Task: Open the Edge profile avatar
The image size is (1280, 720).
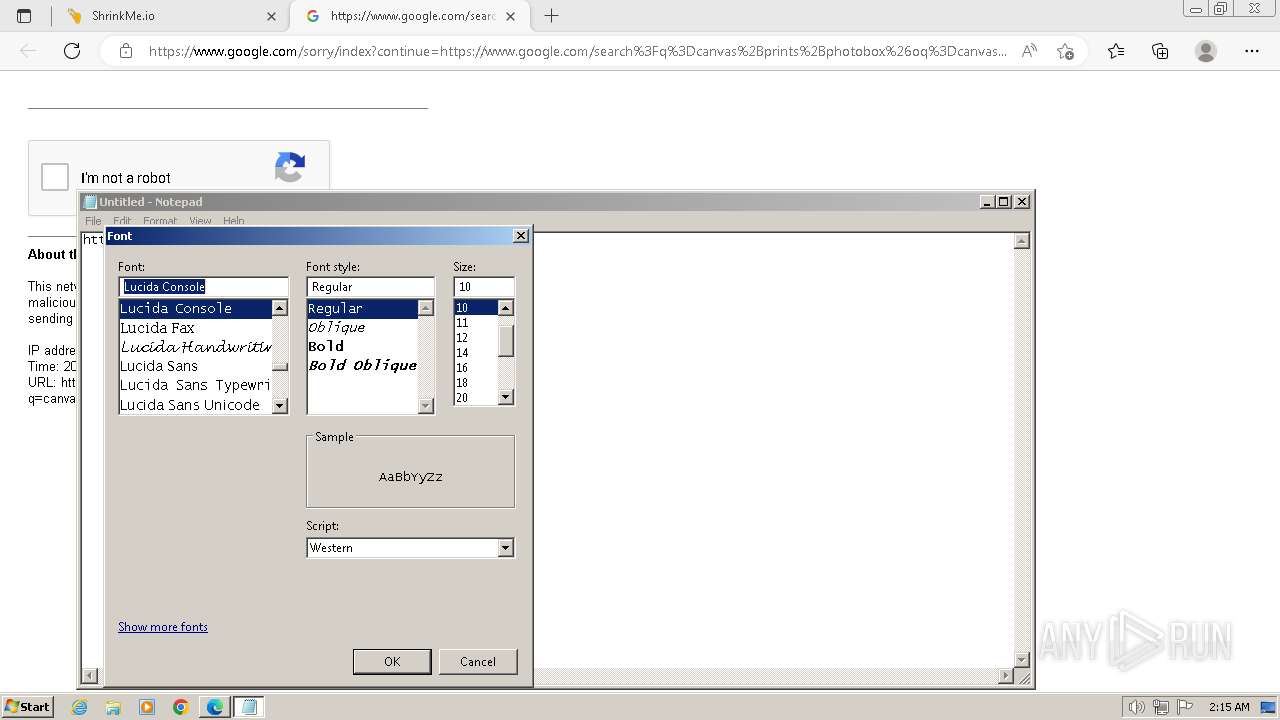Action: coord(1206,51)
